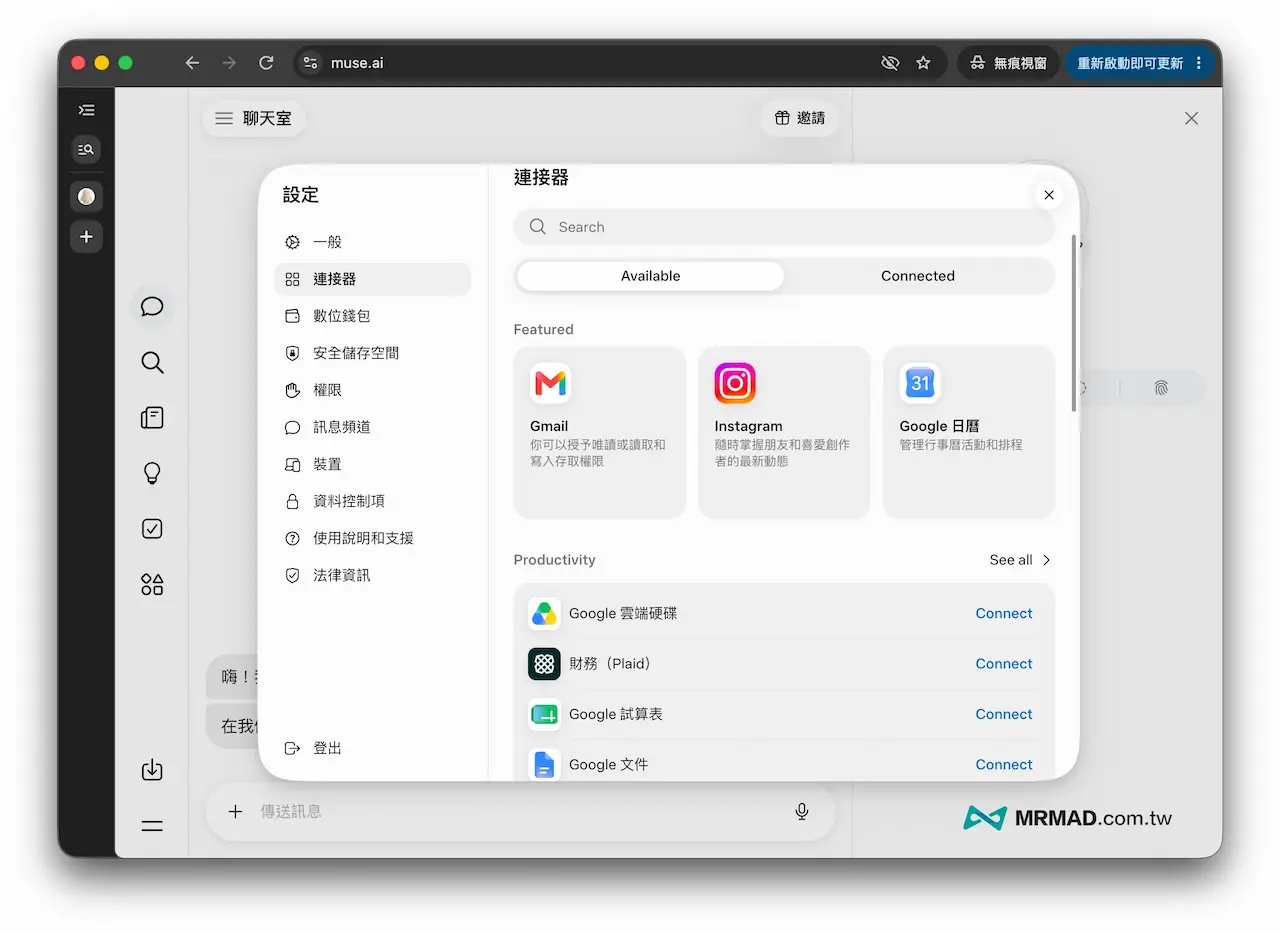Viewport: 1280px width, 934px height.
Task: Open the lightbulb ideas icon
Action: coord(152,473)
